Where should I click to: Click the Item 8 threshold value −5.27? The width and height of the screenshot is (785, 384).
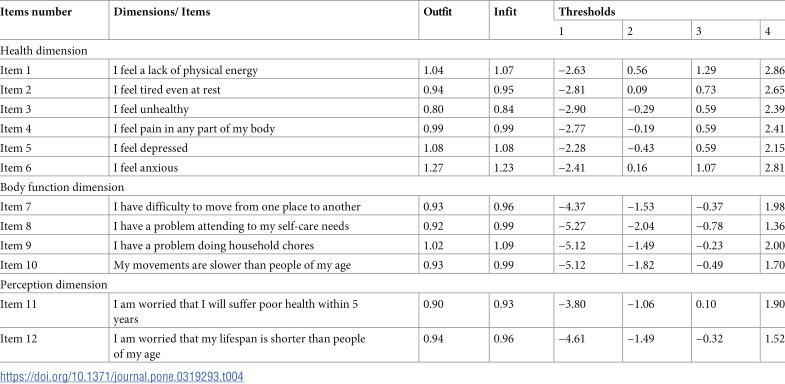tap(572, 226)
